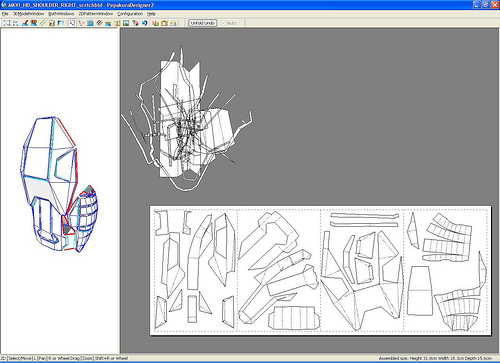Maximize the Pepakura Designer window
The image size is (500, 363).
coord(485,5)
